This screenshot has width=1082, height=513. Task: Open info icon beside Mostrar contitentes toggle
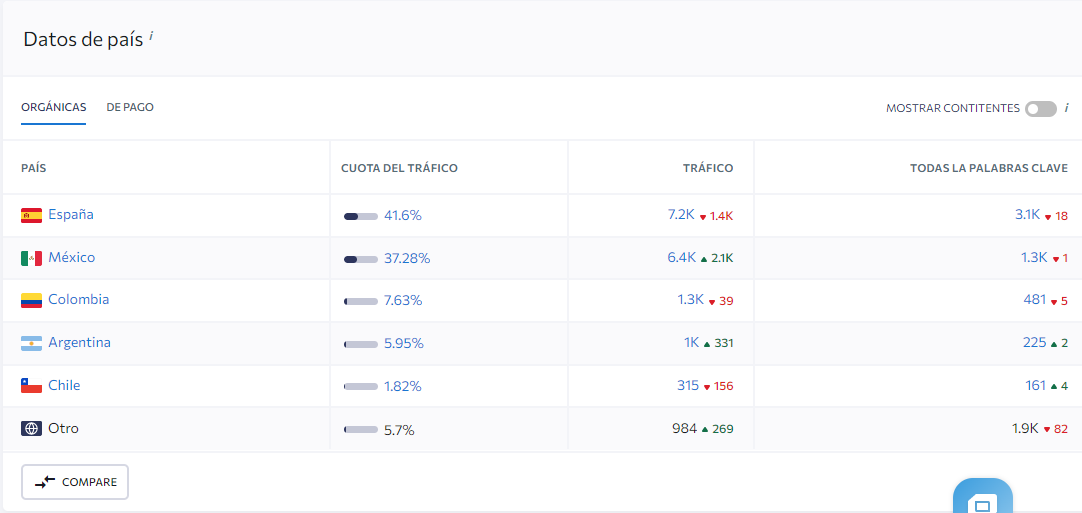[x=1066, y=108]
